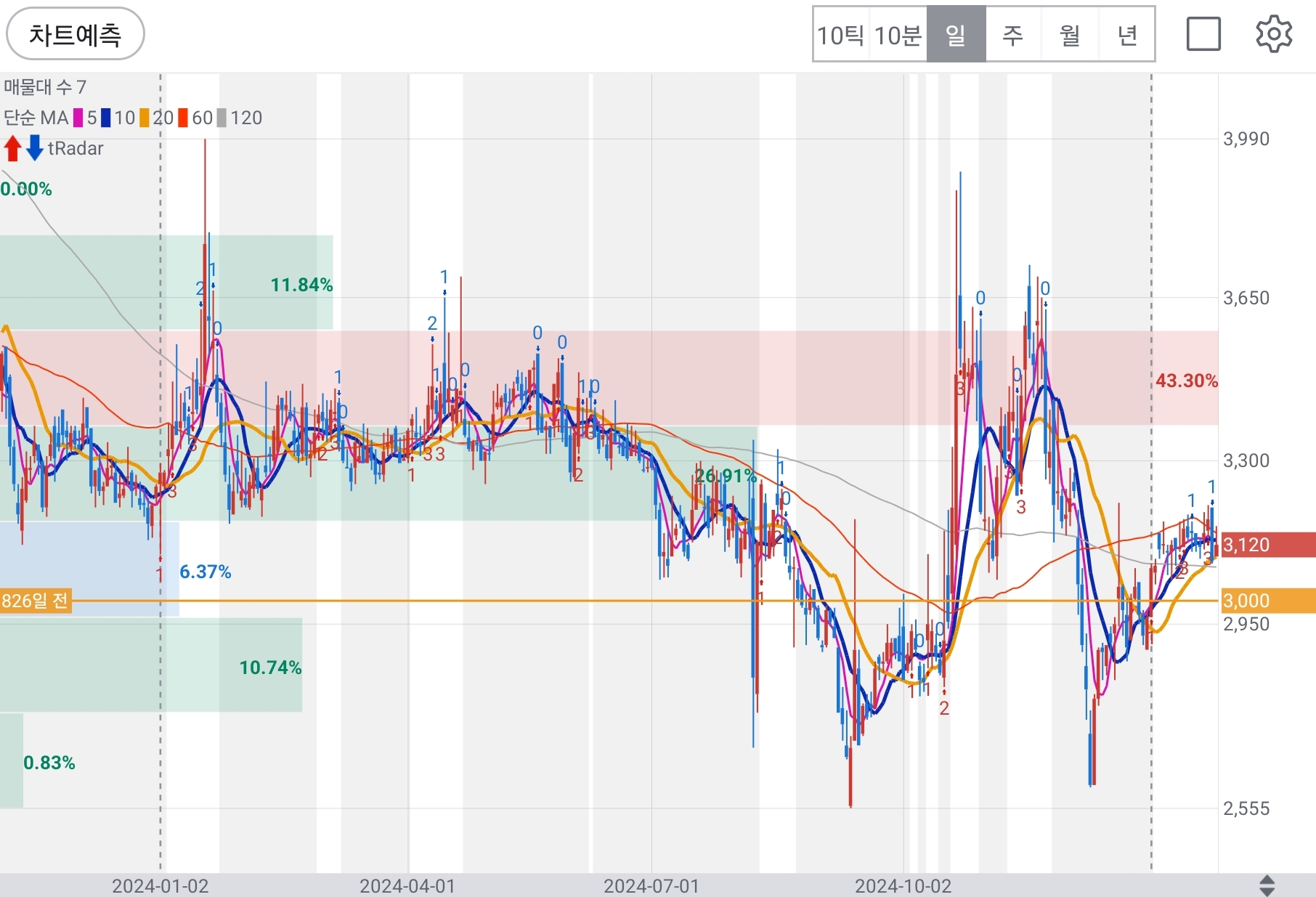
Task: Click the red up arrow tRadar icon
Action: pos(12,148)
